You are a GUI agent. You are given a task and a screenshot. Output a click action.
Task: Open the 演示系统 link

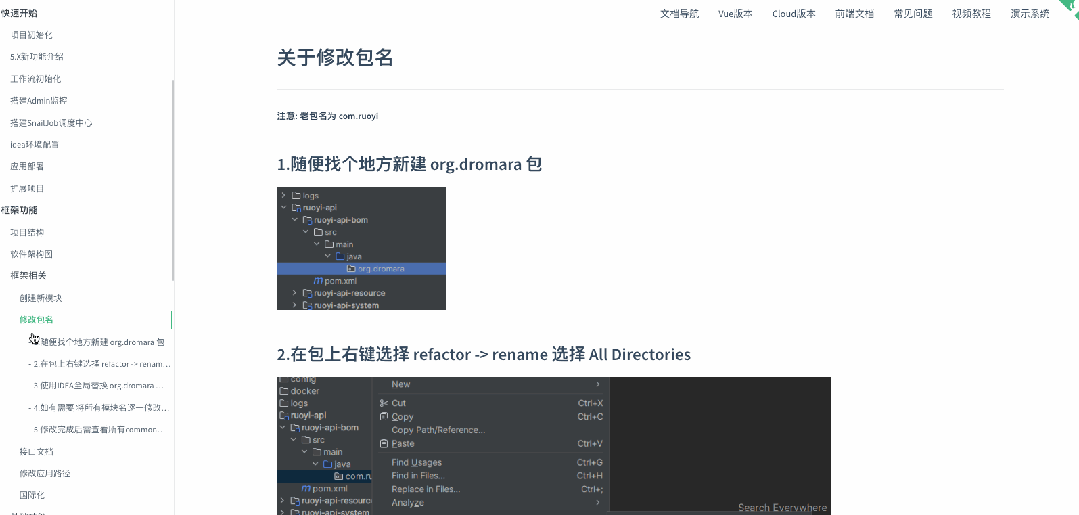pos(1029,14)
